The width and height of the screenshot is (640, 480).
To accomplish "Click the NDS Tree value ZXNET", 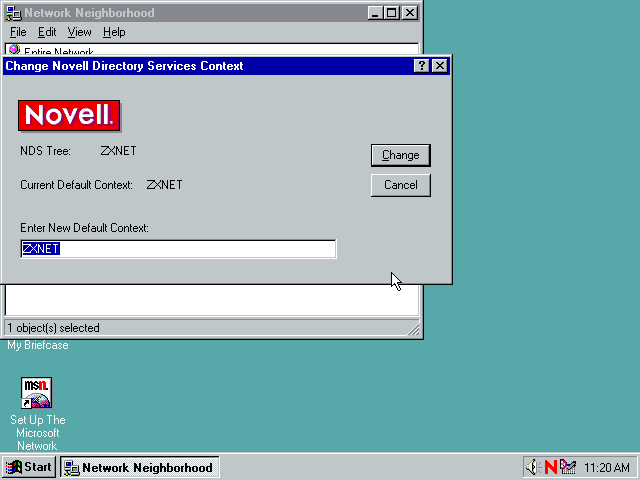I will 118,151.
